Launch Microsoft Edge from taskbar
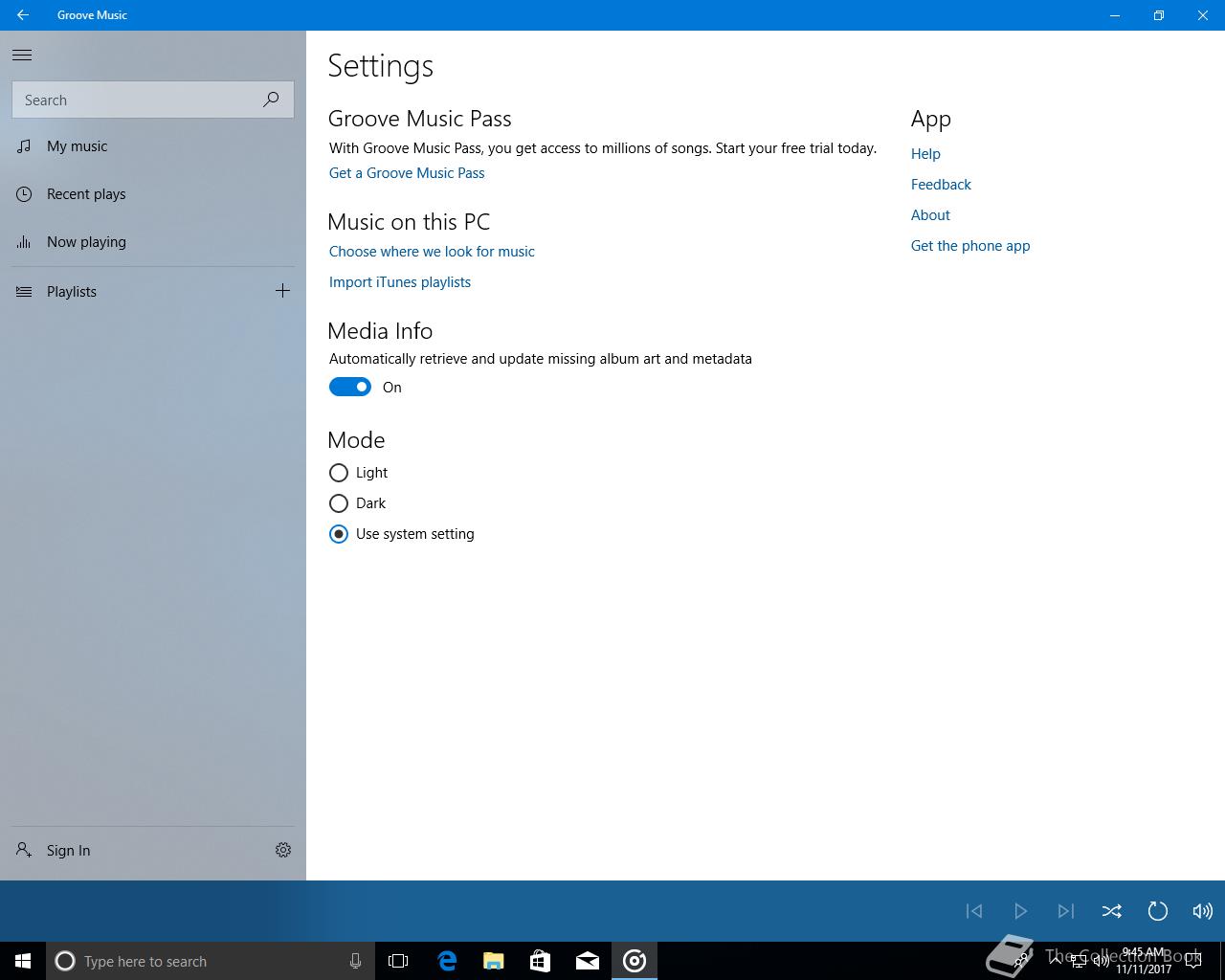 tap(447, 961)
